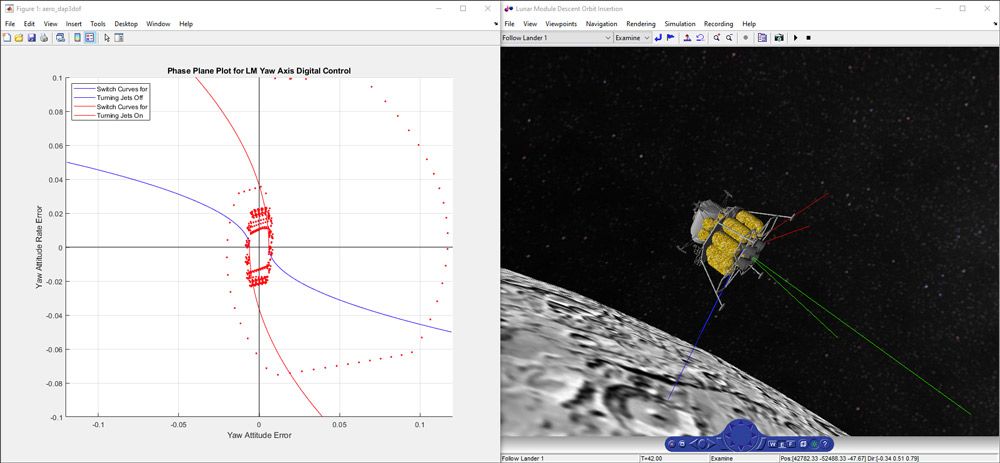Click the Zoom Out magnifier icon
Image resolution: width=1000 pixels, height=463 pixels.
729,38
